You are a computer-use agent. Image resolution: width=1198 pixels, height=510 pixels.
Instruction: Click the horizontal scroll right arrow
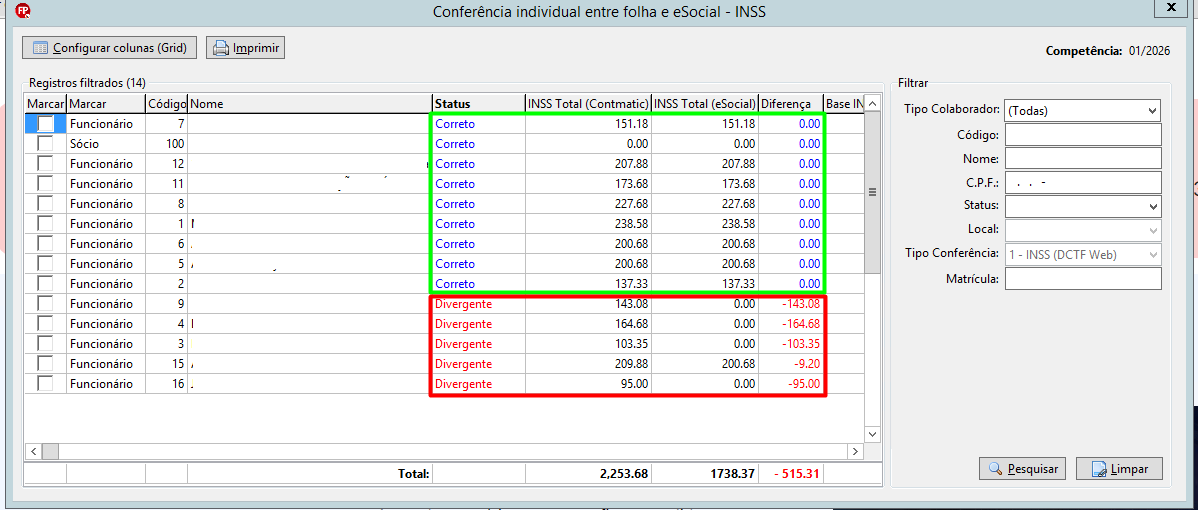(x=856, y=452)
